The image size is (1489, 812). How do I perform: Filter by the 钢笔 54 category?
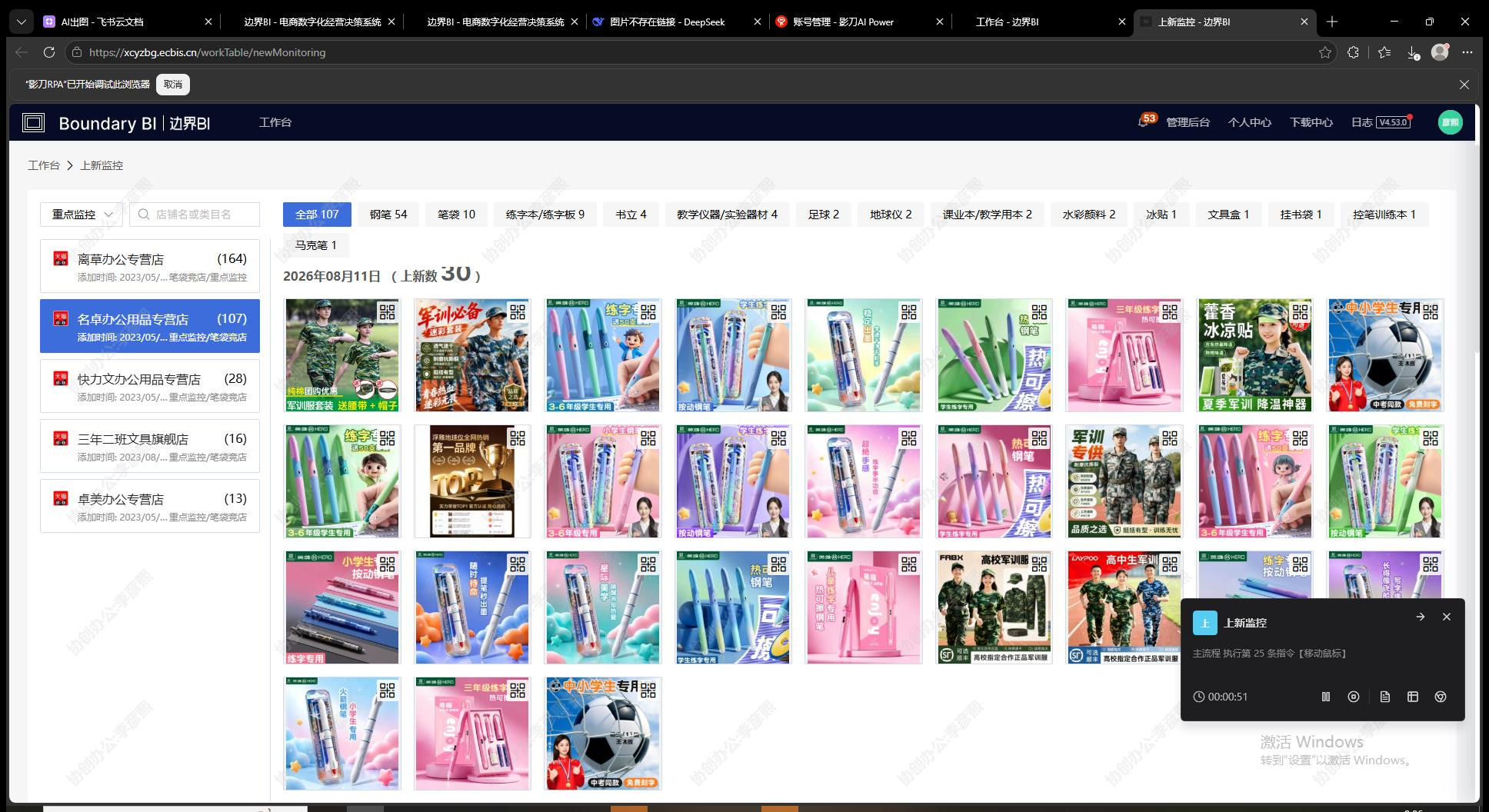(x=388, y=215)
